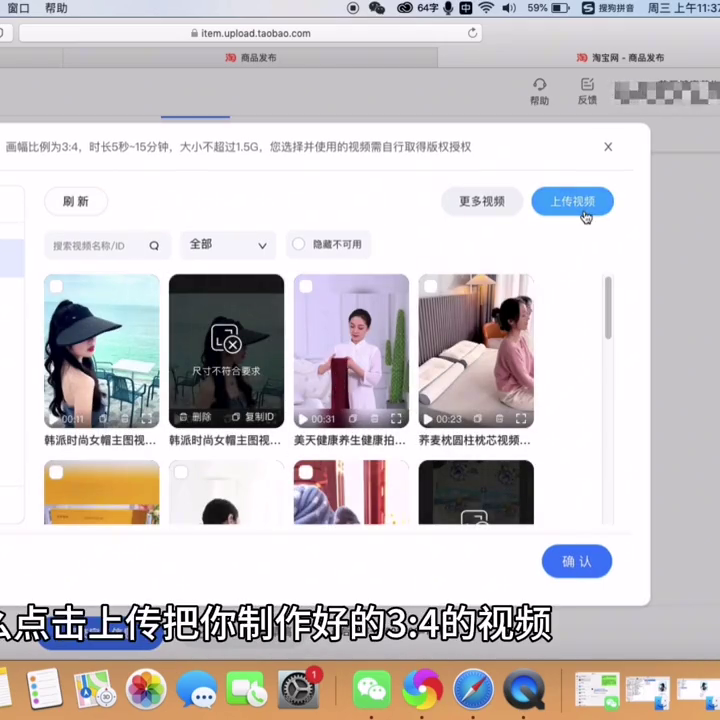Focus the 搜索视频名称/ID search field
Viewport: 720px width, 720px height.
pos(107,246)
